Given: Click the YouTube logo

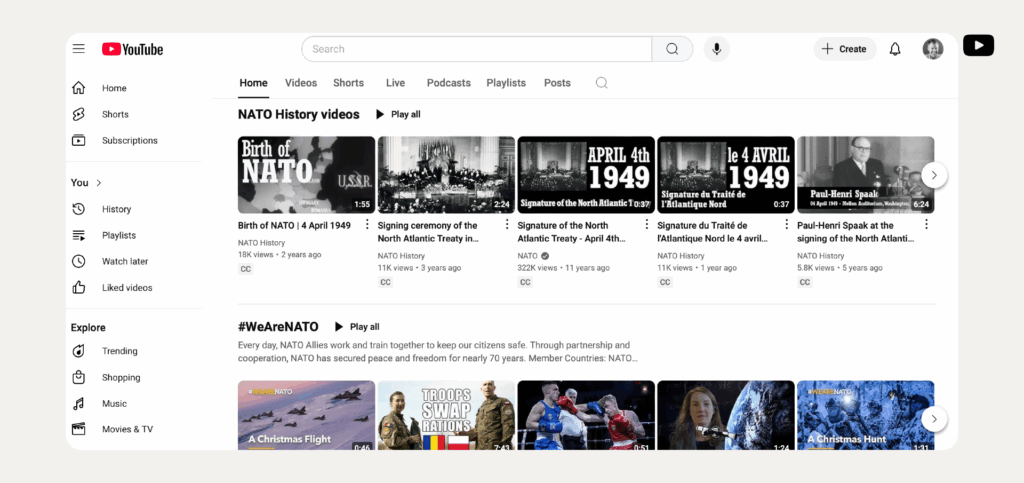Looking at the screenshot, I should [x=133, y=49].
